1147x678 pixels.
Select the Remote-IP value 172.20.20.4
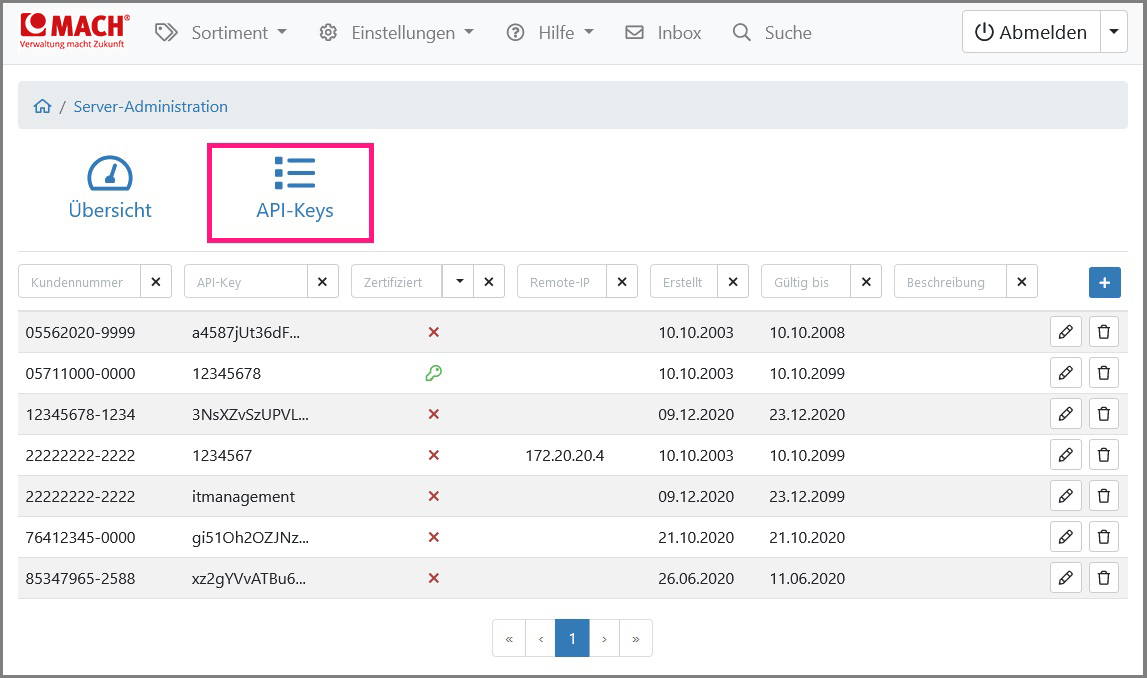click(565, 455)
